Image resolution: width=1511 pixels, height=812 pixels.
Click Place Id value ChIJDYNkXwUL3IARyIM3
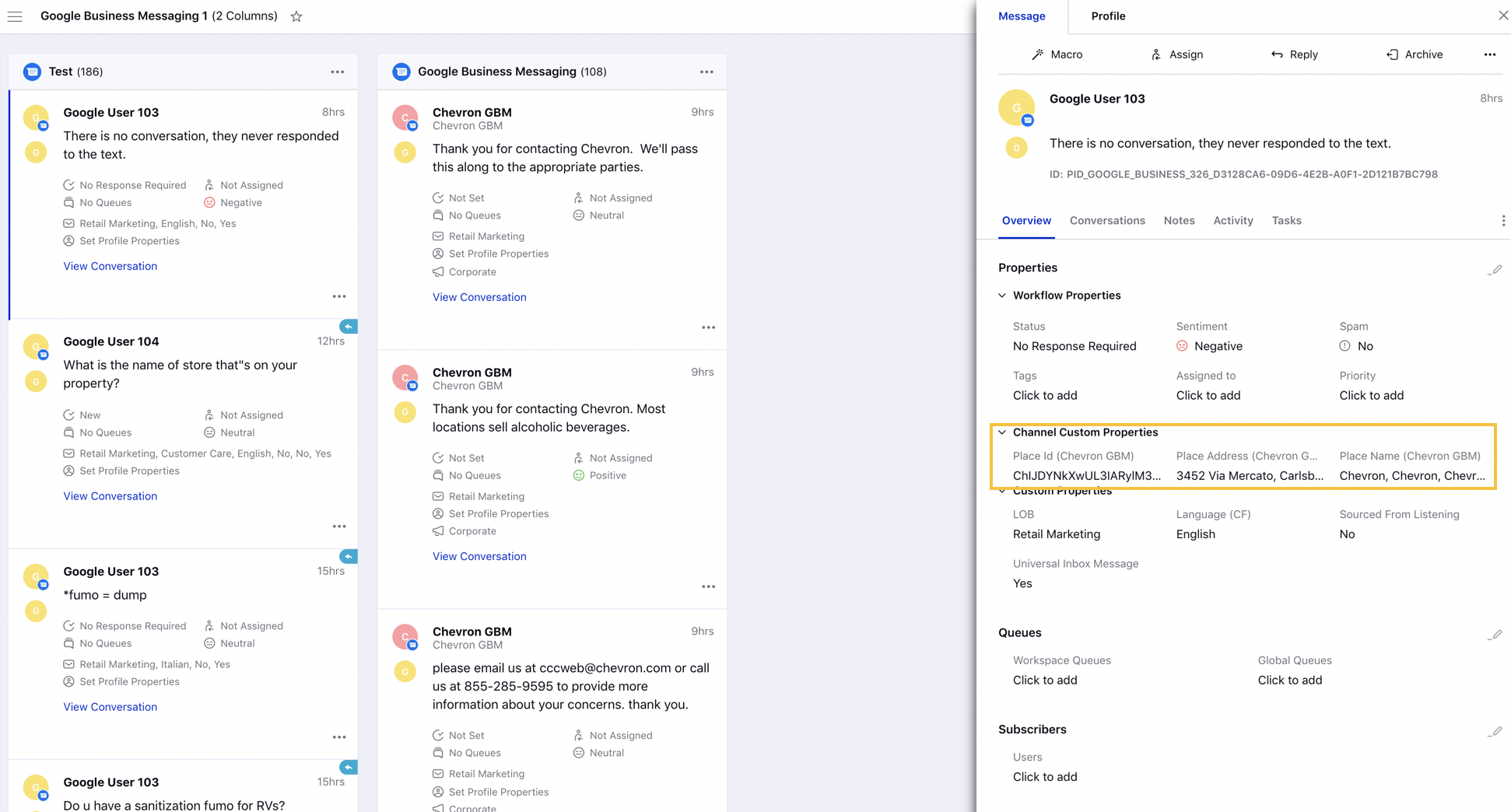point(1086,476)
